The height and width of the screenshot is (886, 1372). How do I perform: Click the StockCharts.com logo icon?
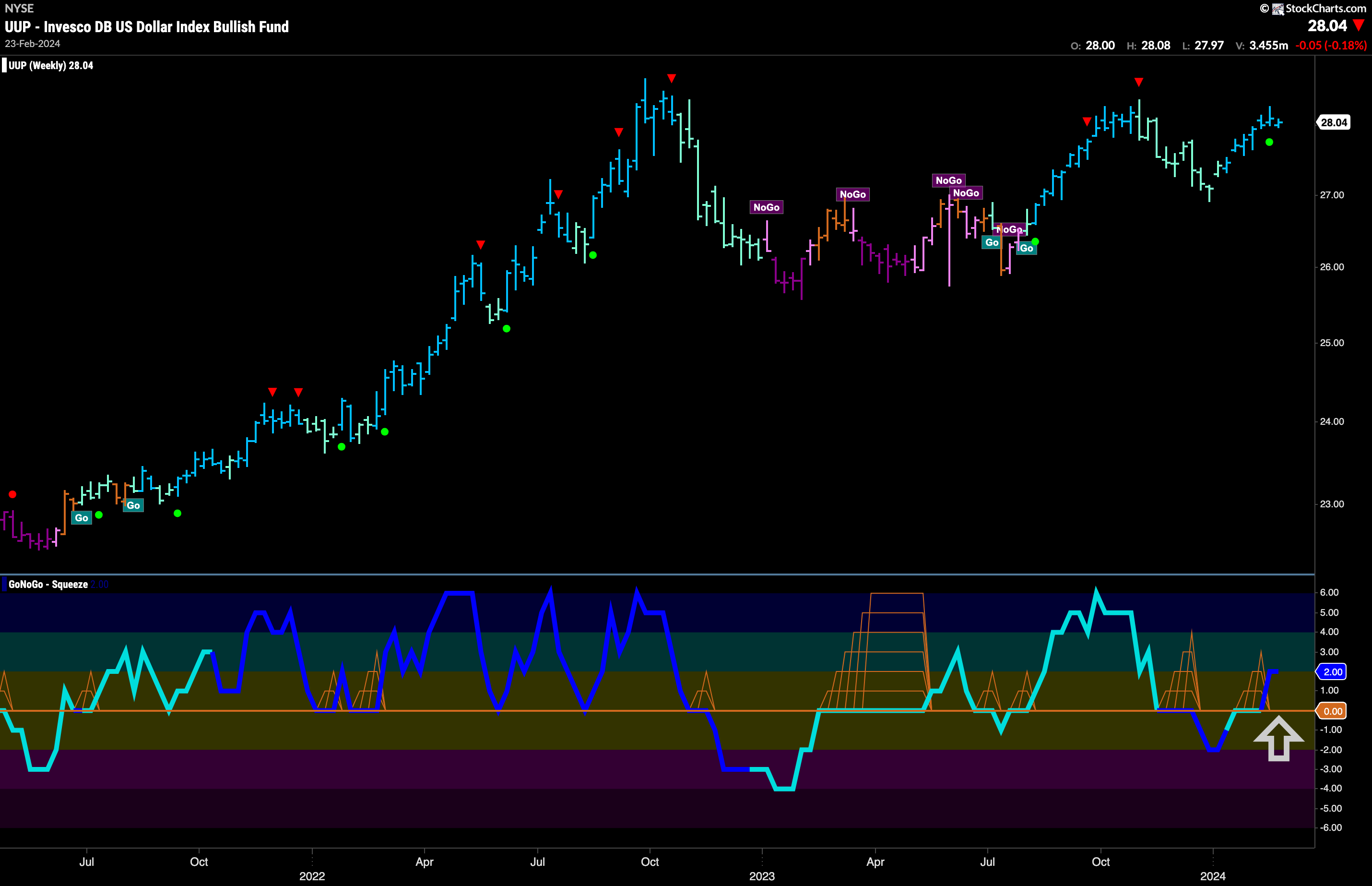[x=1277, y=9]
